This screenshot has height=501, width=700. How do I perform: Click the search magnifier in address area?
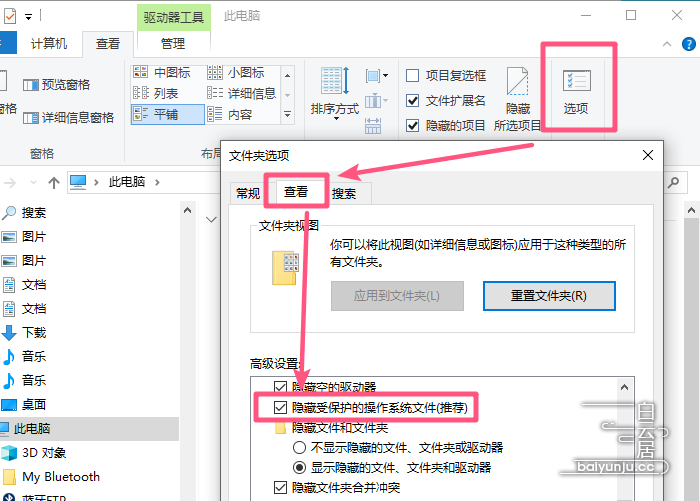673,183
